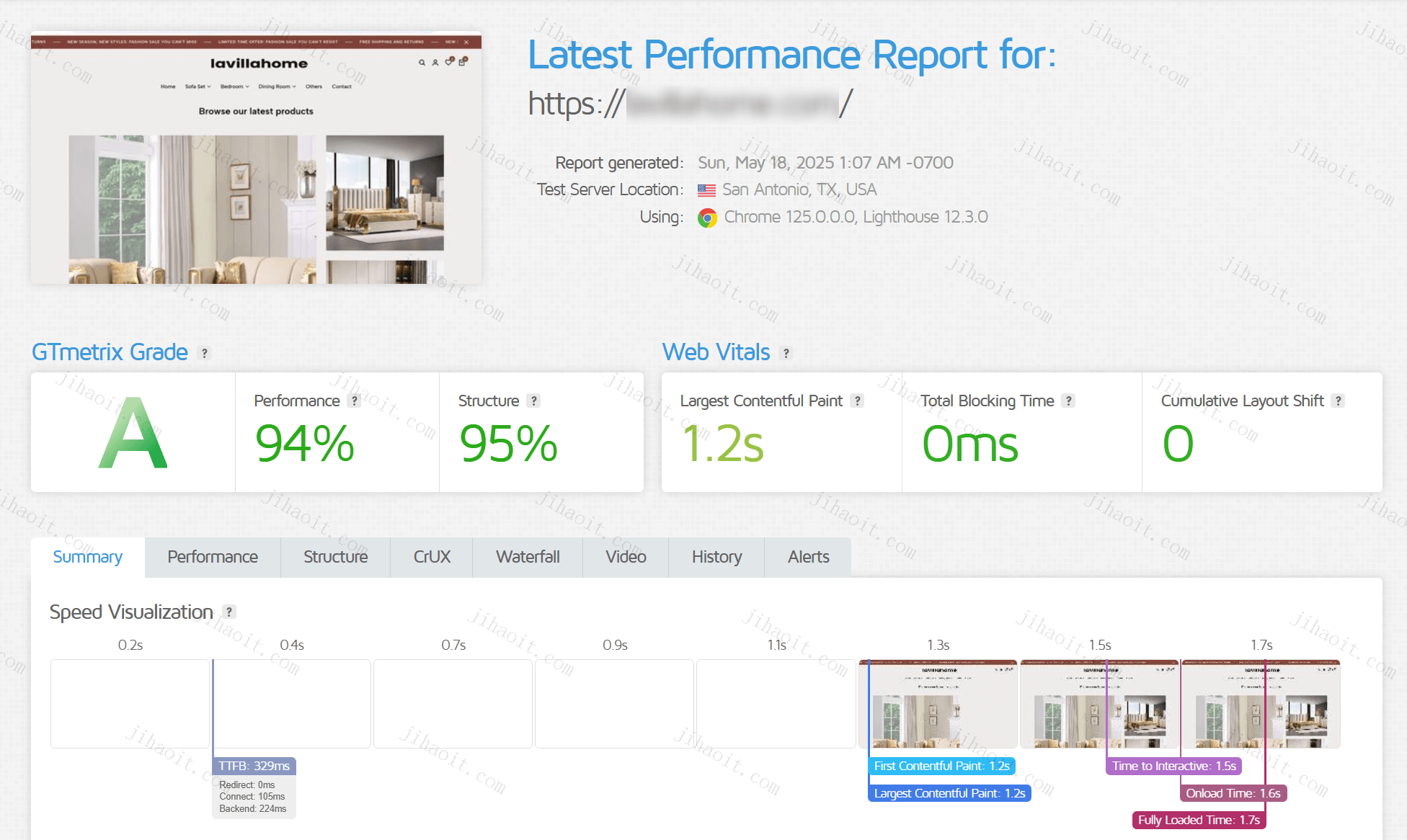
Task: Open the History tab
Action: coord(716,557)
